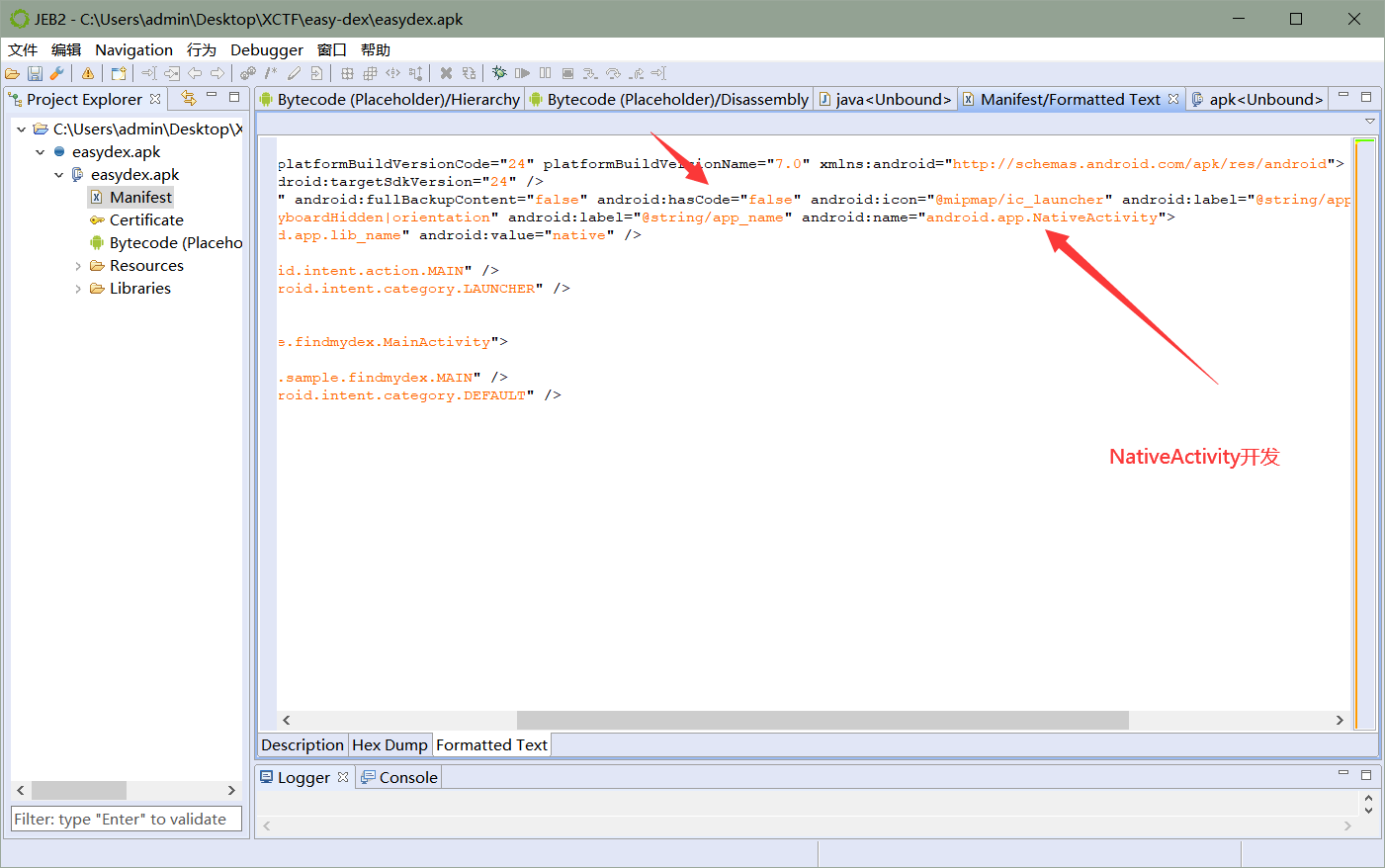Screen dimensions: 1385x868
Task: Click the editor scrollbar left arrow
Action: point(287,720)
